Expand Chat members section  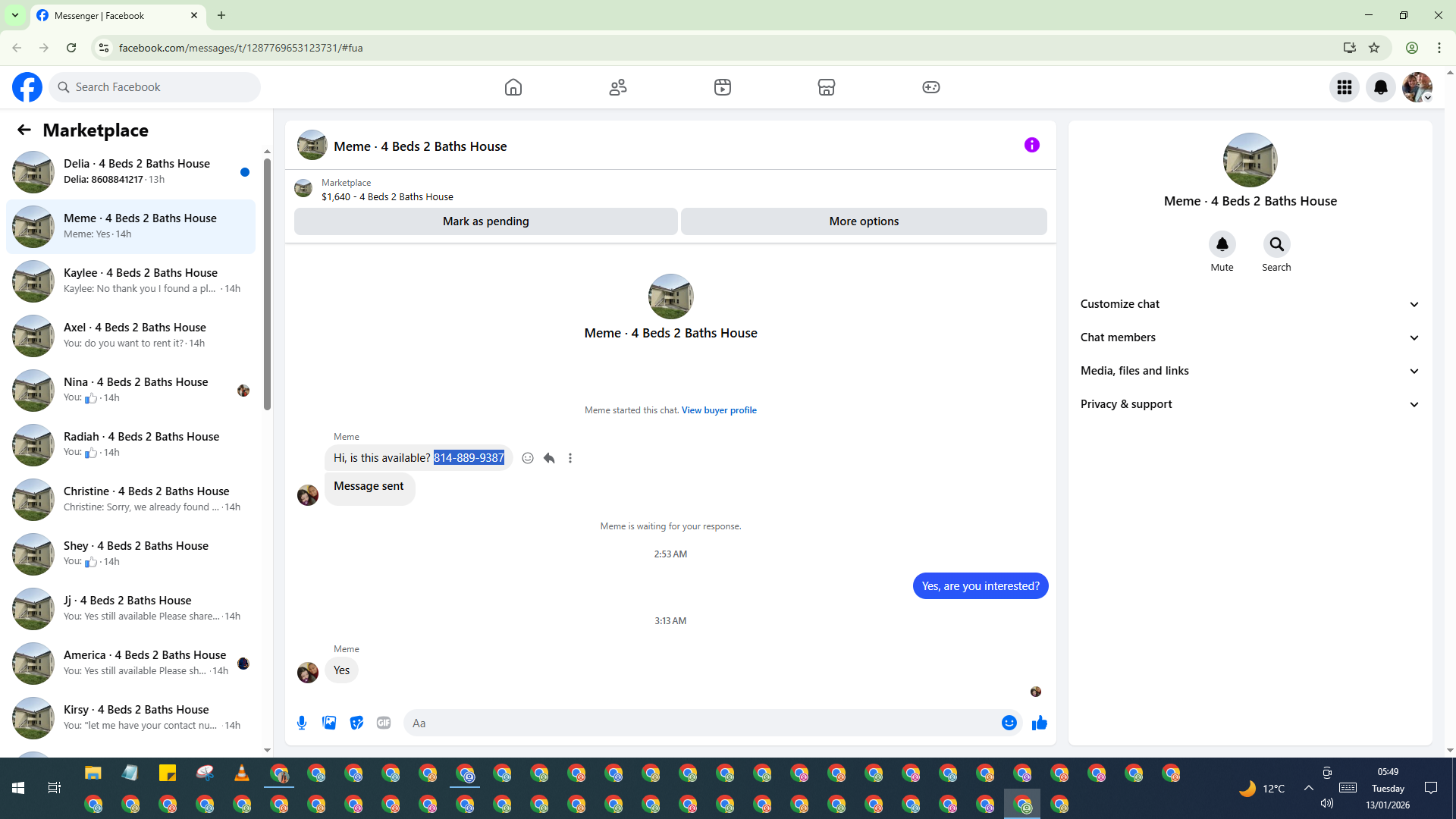(x=1249, y=337)
